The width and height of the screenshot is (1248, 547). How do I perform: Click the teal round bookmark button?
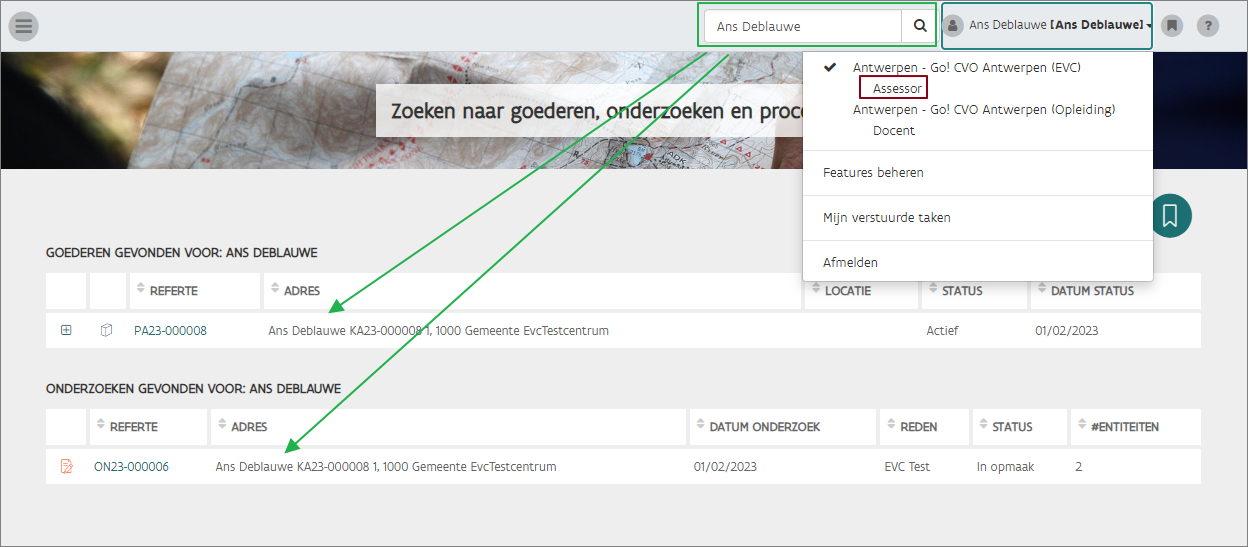1170,216
